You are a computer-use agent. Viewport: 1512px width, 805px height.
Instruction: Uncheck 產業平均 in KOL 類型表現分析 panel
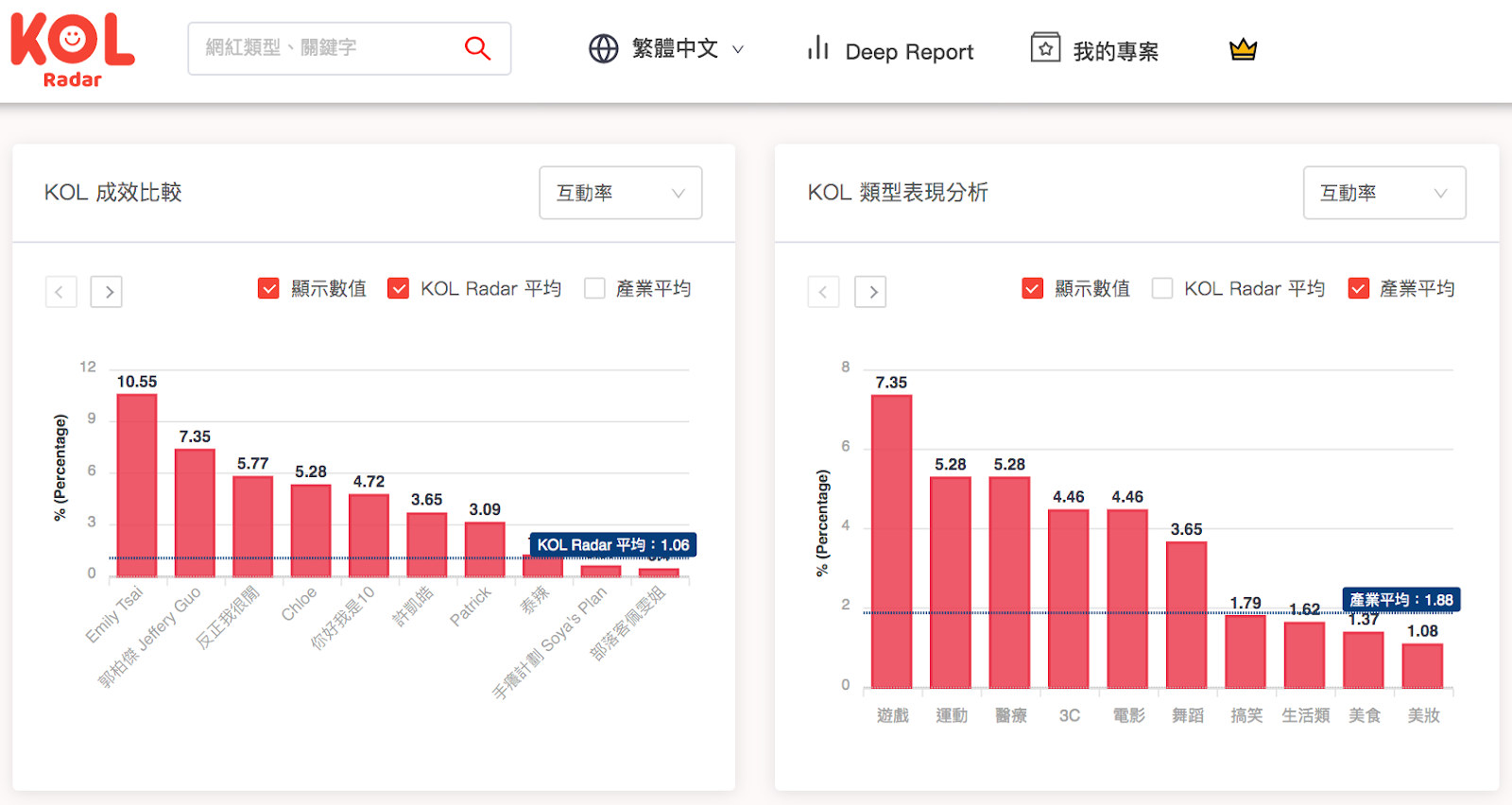(x=1359, y=288)
